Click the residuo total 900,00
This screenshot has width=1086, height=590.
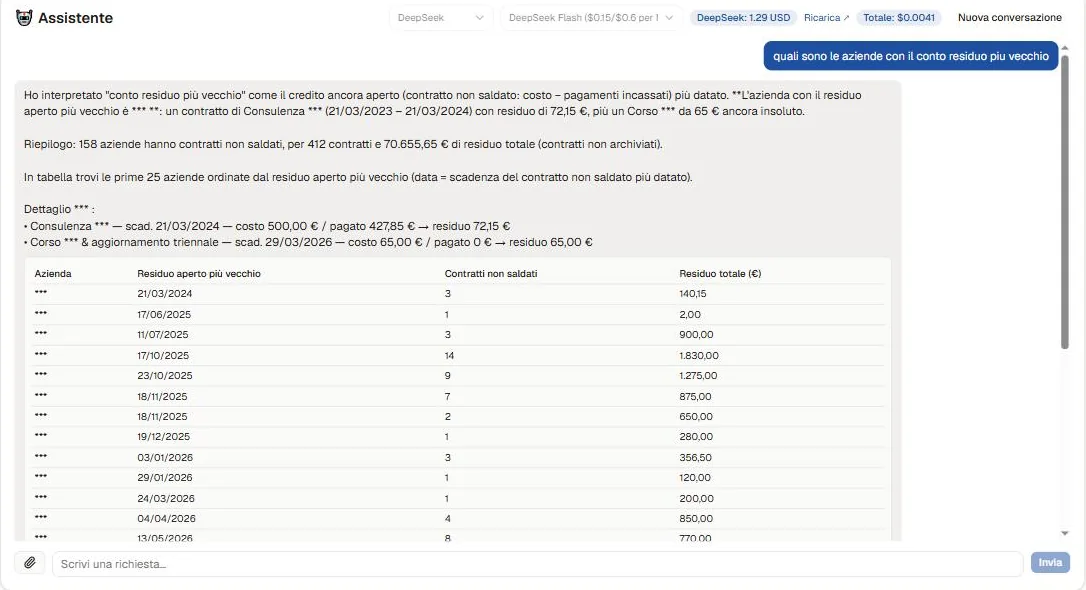(x=696, y=334)
